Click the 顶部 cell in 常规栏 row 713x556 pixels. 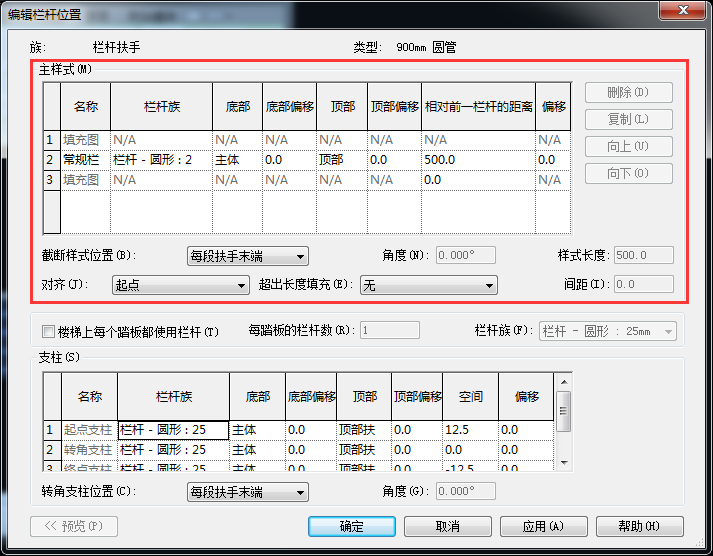[x=341, y=160]
